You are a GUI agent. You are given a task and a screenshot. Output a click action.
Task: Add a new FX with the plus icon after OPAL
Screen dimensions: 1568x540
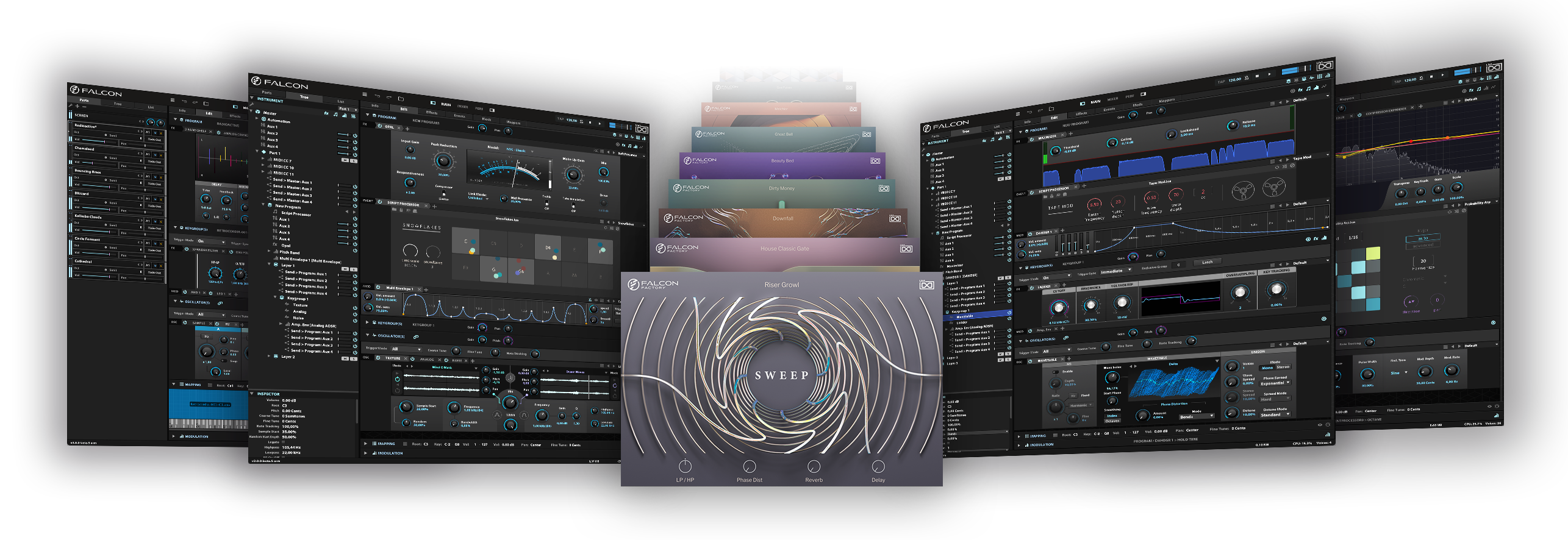(407, 128)
